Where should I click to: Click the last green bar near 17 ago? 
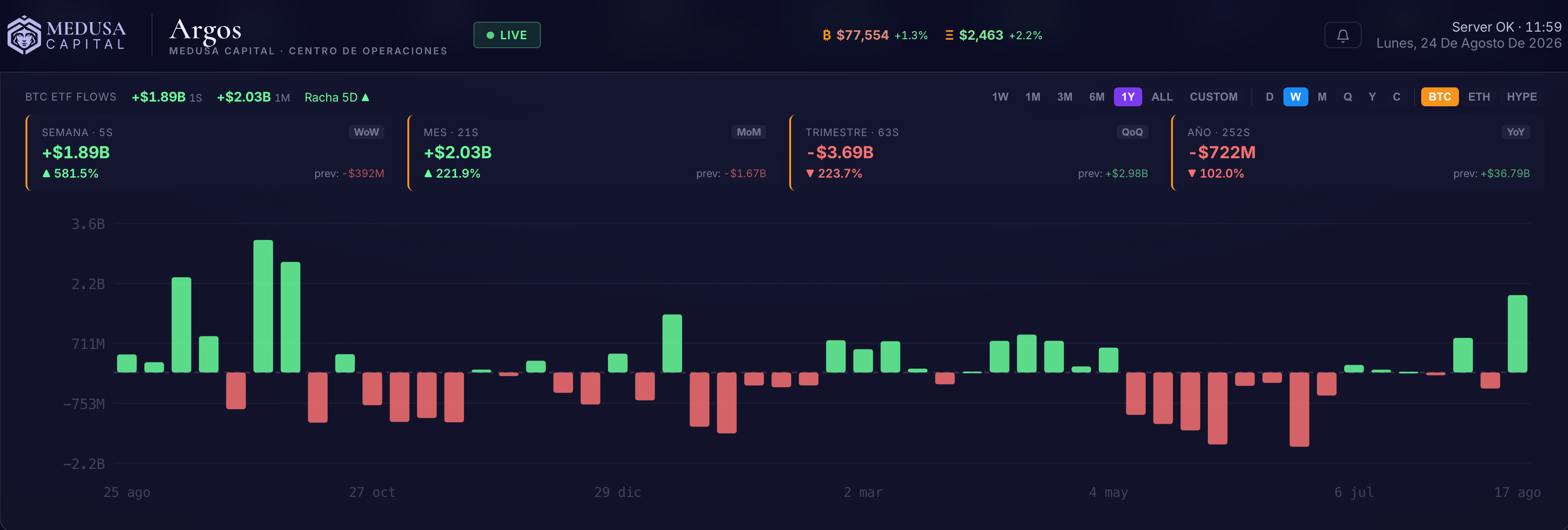point(1517,334)
